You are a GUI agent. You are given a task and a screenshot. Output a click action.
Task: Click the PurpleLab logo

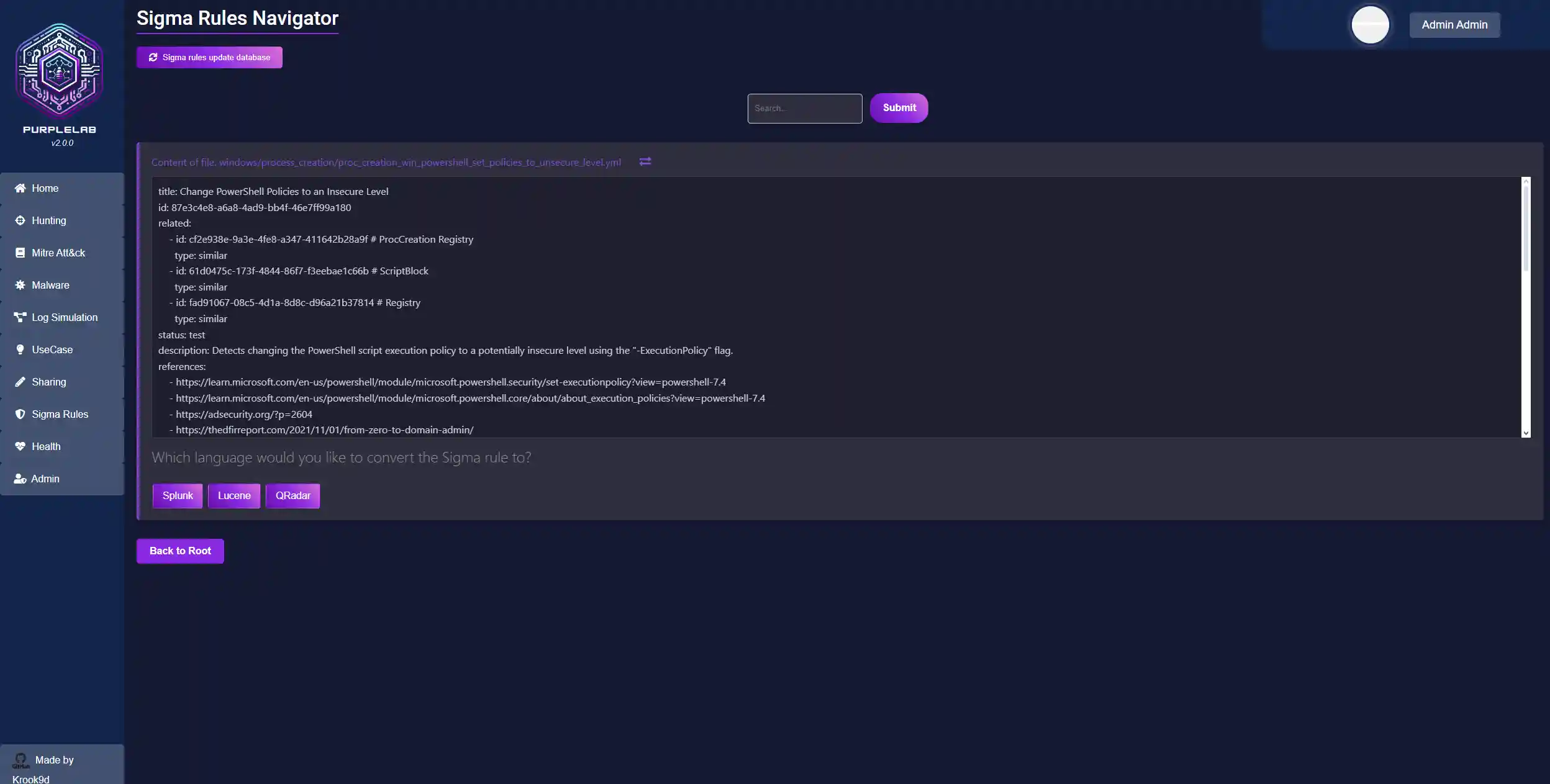tap(59, 71)
